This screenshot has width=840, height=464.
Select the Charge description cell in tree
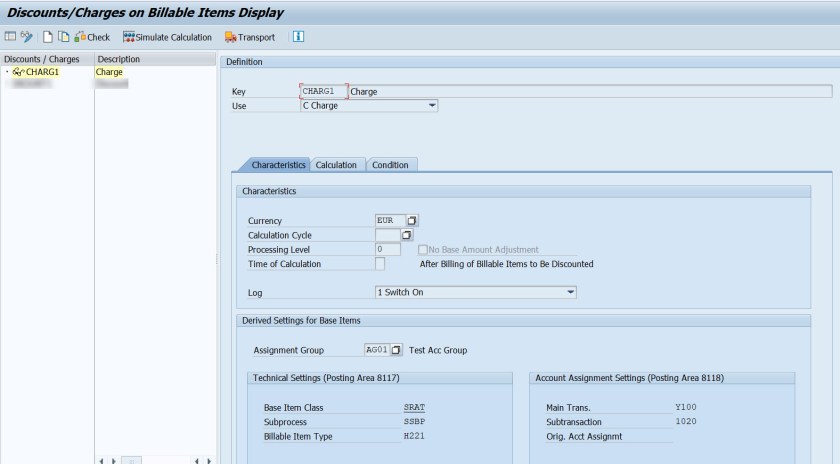tap(109, 72)
